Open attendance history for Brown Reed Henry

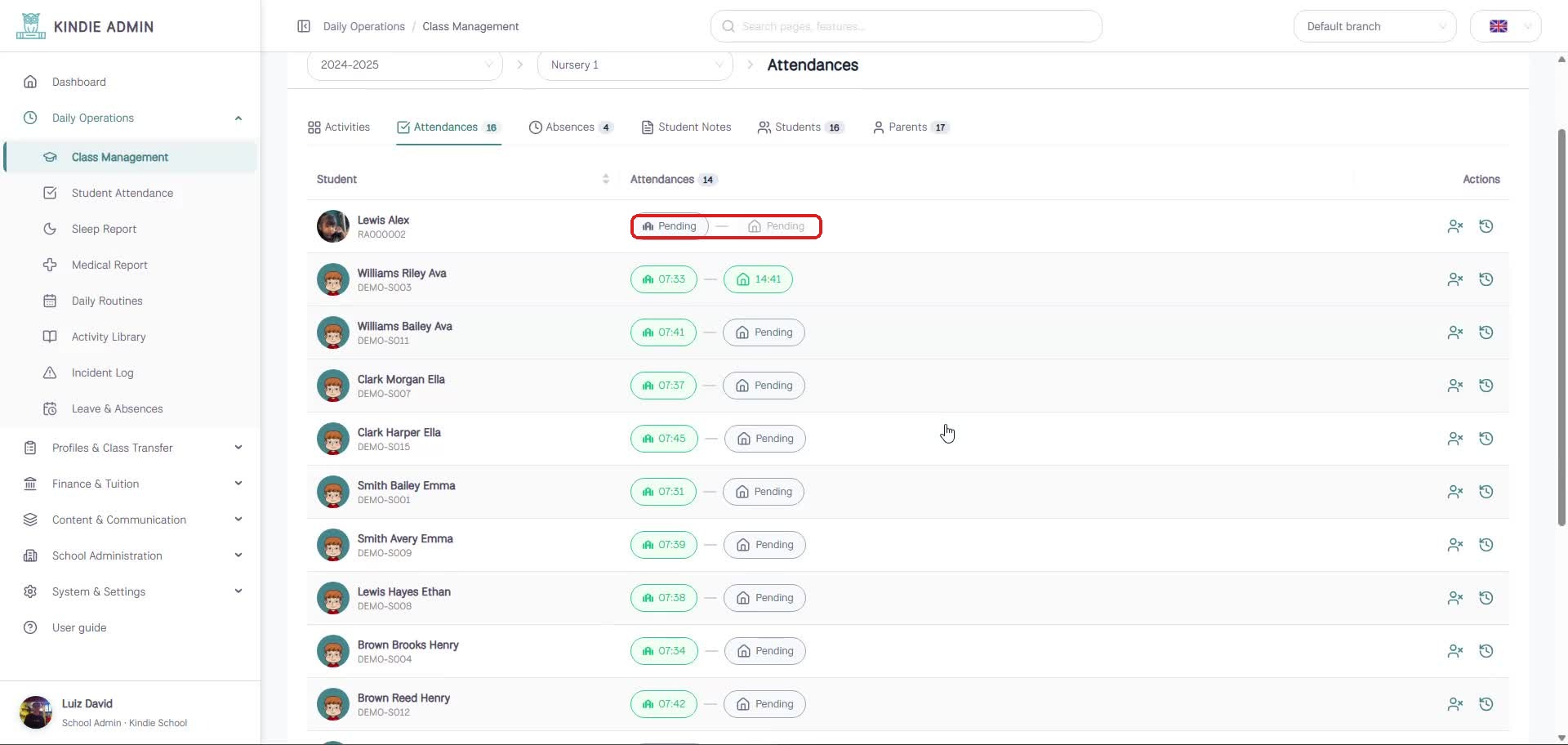click(1486, 704)
